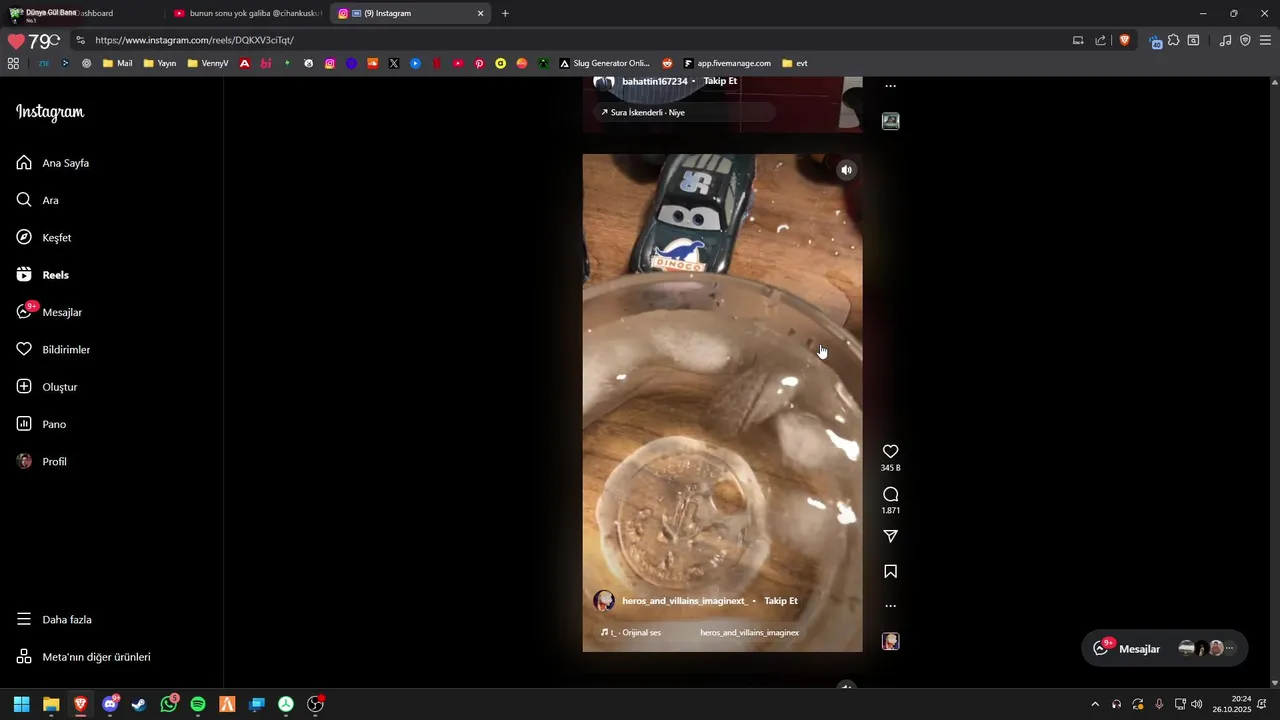The height and width of the screenshot is (720, 1280).
Task: Open extensions puzzle icon
Action: [1174, 40]
